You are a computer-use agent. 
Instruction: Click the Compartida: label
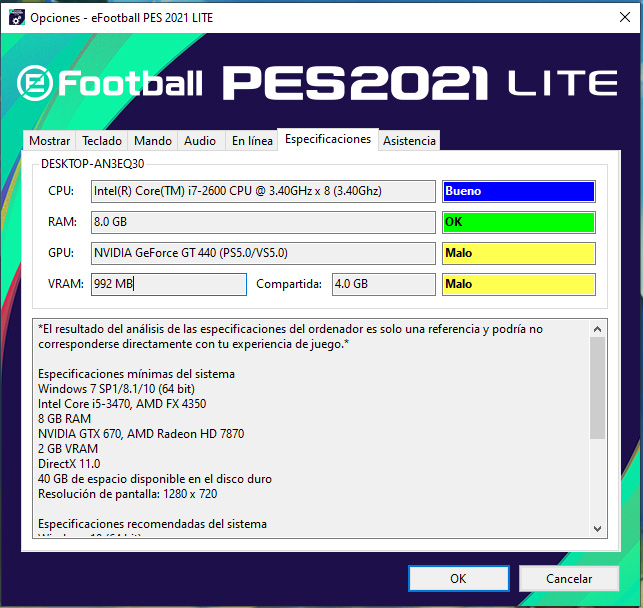(289, 284)
